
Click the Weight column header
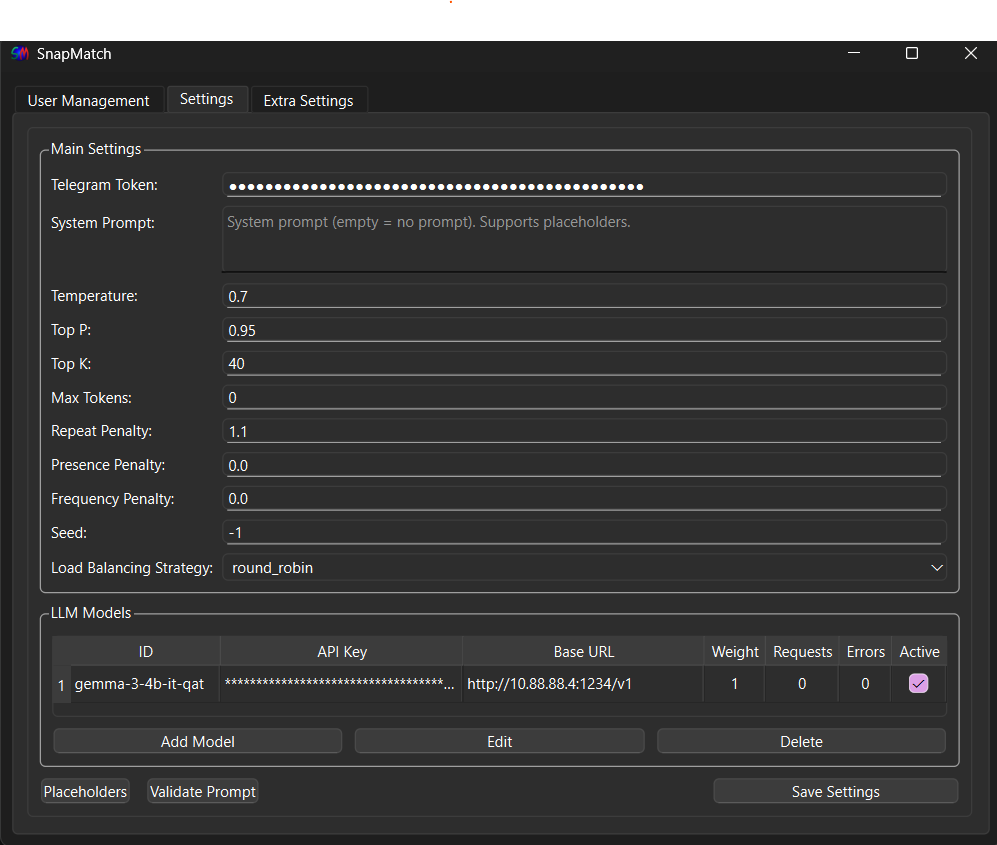point(734,652)
